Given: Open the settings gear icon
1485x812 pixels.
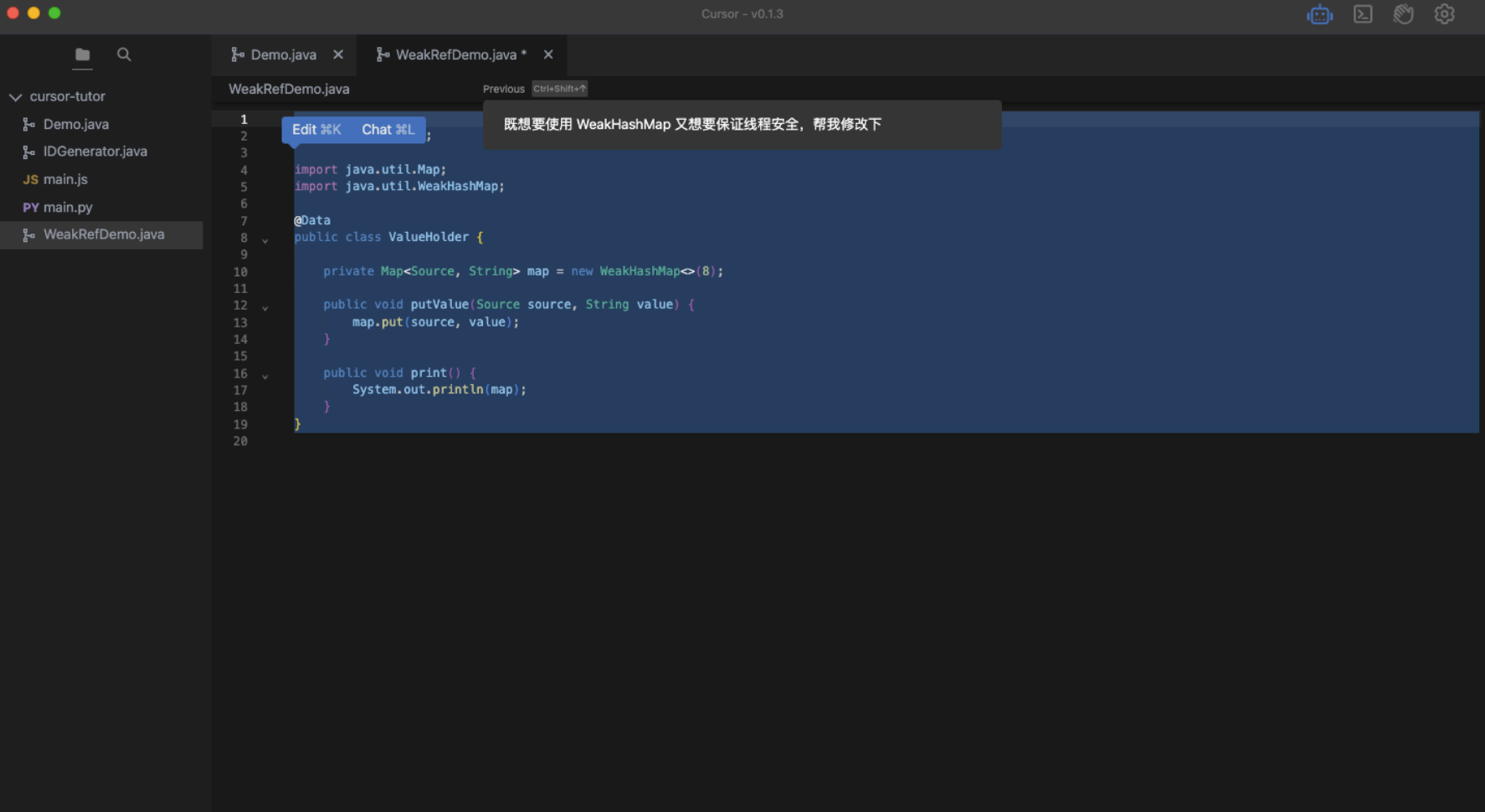Looking at the screenshot, I should tap(1445, 14).
